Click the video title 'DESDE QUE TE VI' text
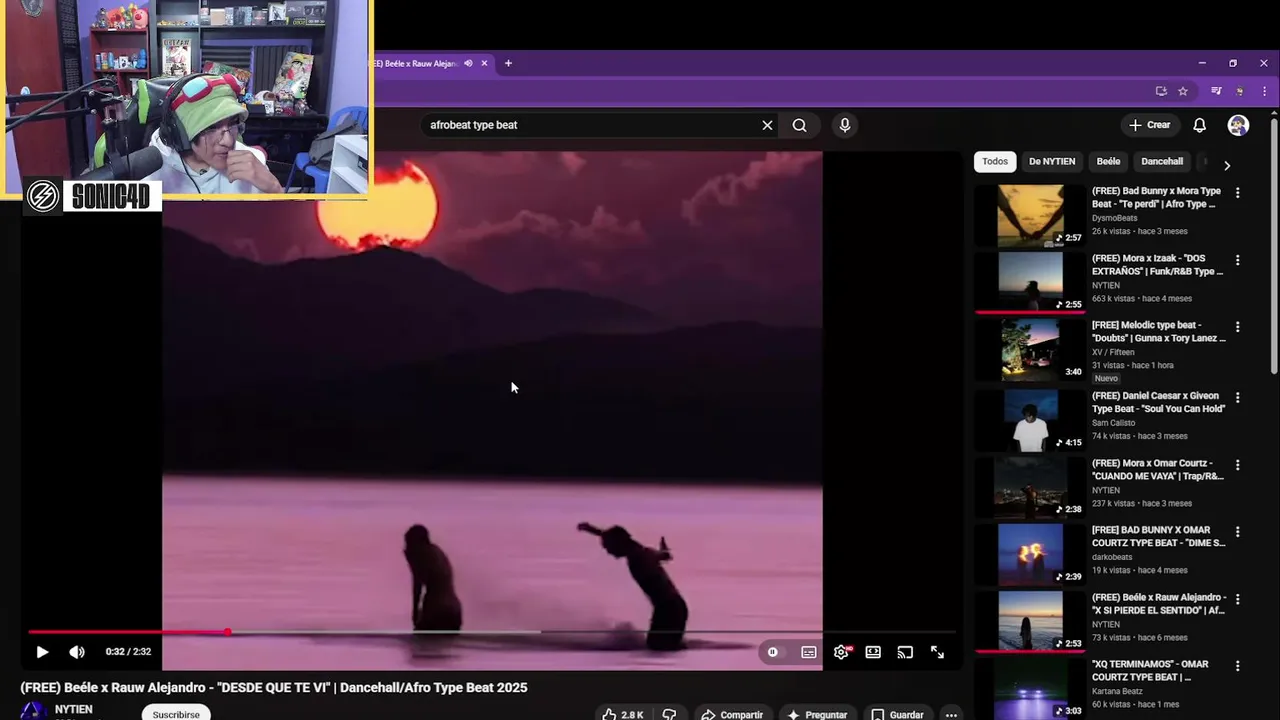This screenshot has width=1280, height=720. pos(273,688)
